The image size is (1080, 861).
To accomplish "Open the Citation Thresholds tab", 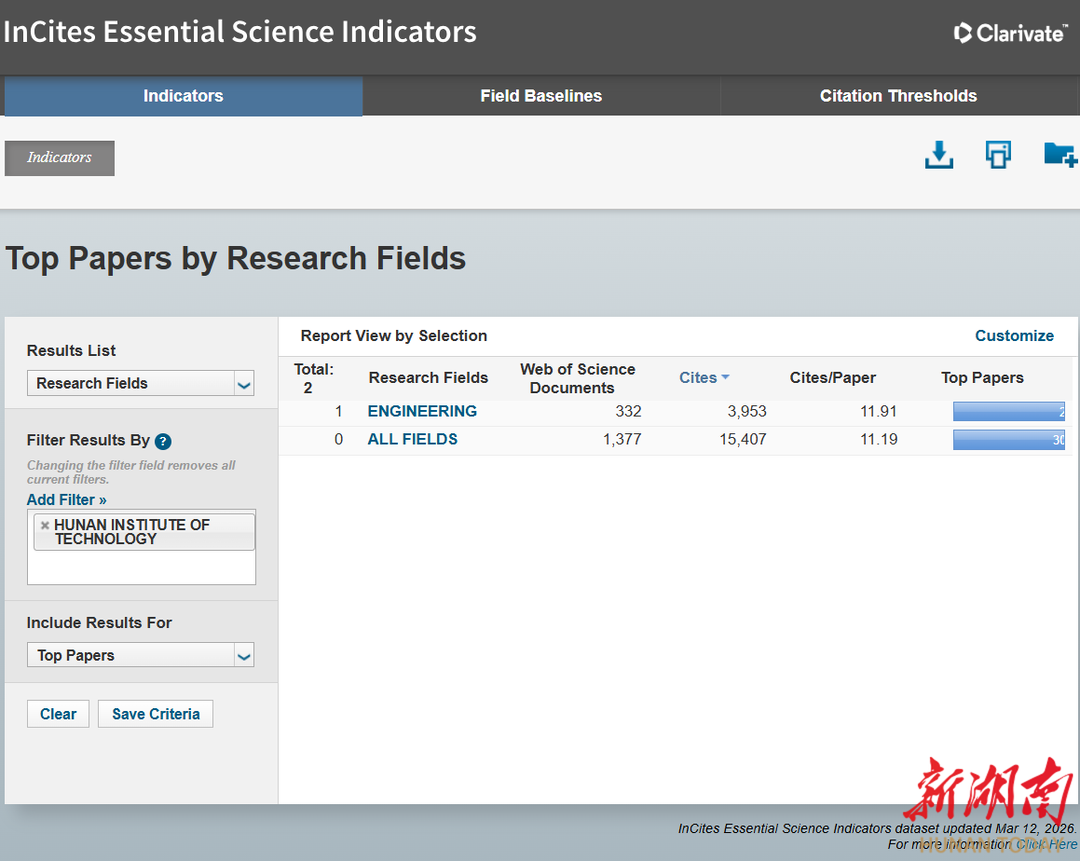I will 898,96.
